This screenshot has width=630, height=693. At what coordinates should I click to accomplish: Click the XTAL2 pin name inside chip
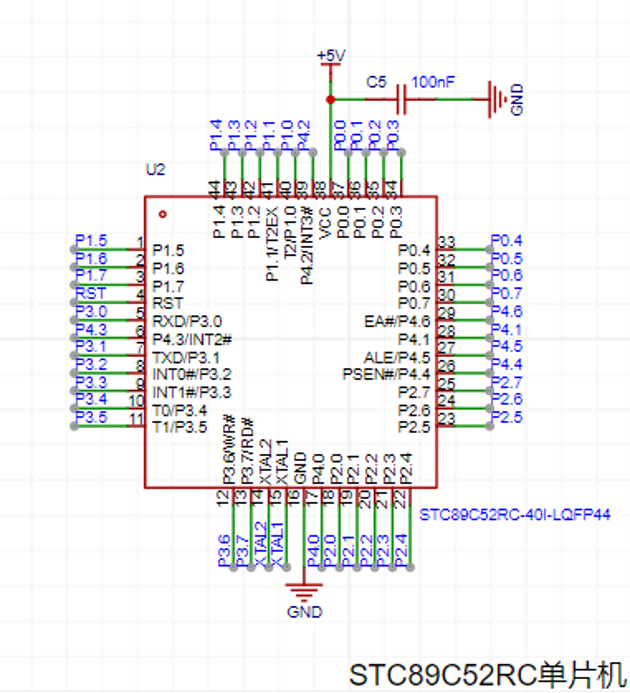click(264, 461)
